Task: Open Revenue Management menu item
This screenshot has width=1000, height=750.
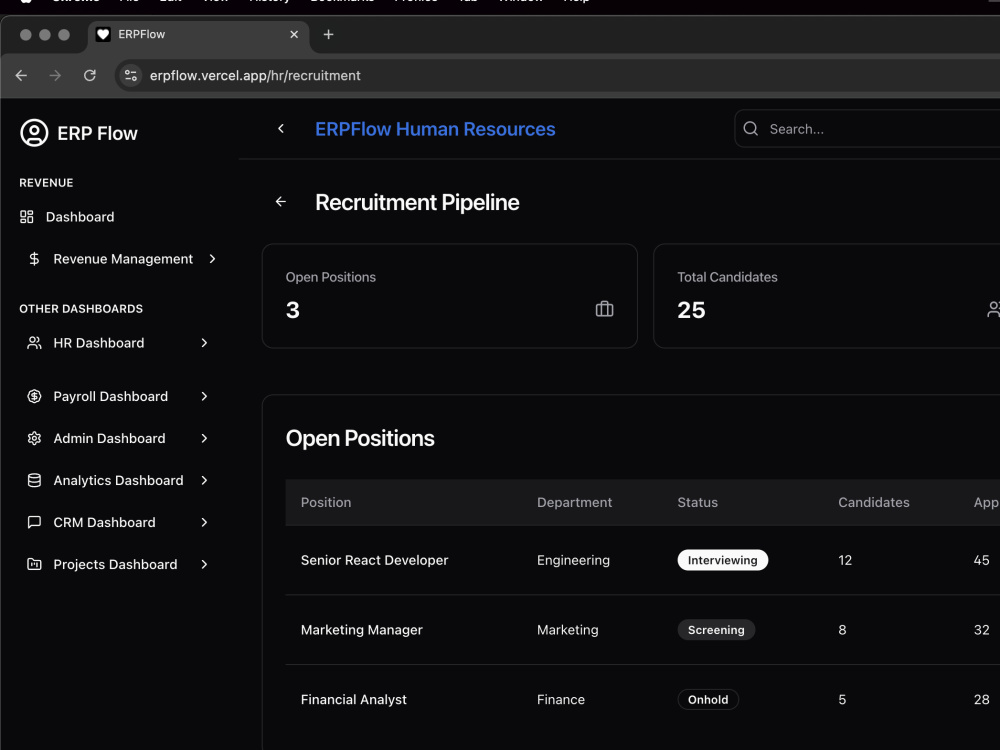Action: click(x=123, y=259)
